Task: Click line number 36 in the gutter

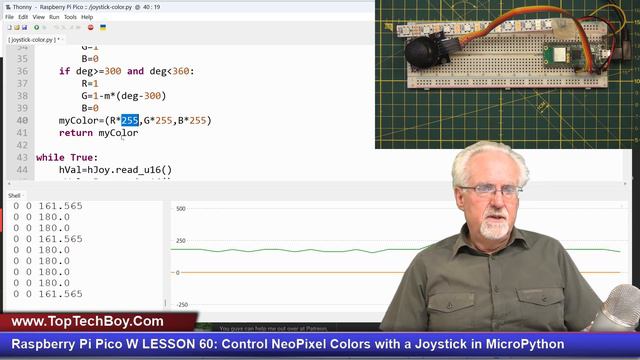Action: click(x=22, y=71)
